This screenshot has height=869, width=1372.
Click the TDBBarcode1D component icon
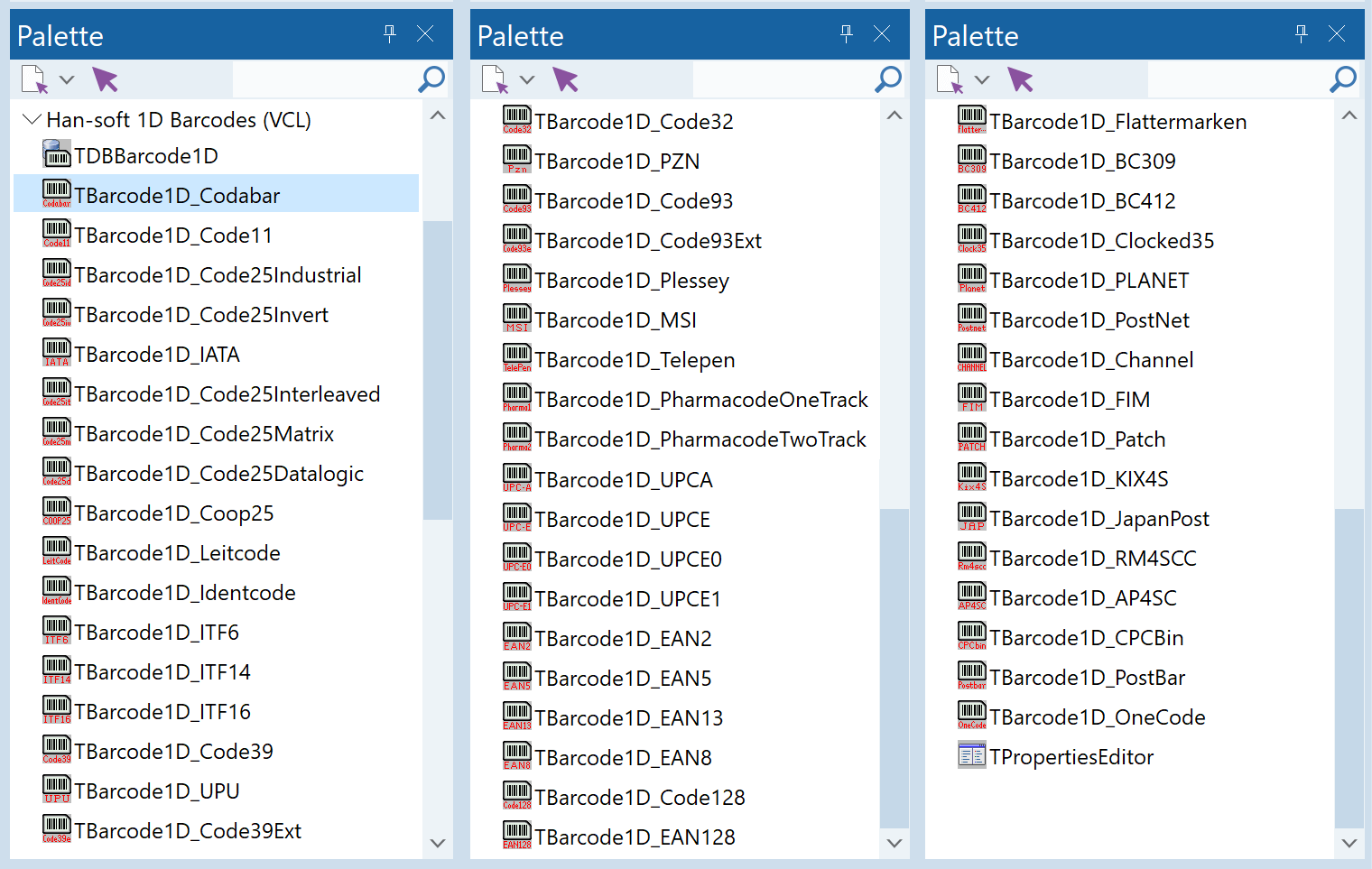point(57,154)
